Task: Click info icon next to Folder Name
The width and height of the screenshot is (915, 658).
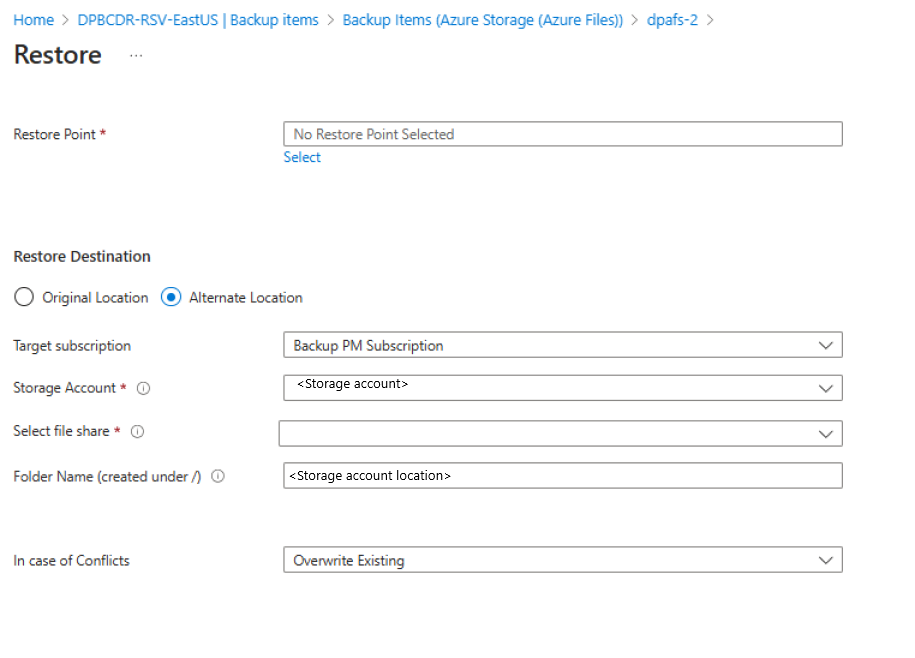Action: click(218, 477)
